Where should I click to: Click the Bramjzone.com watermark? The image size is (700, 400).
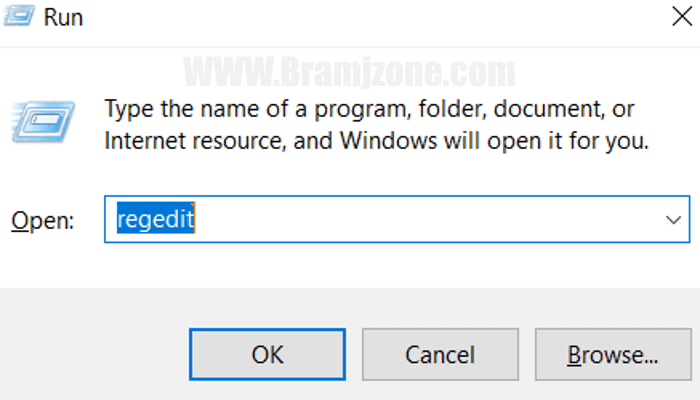pos(350,71)
